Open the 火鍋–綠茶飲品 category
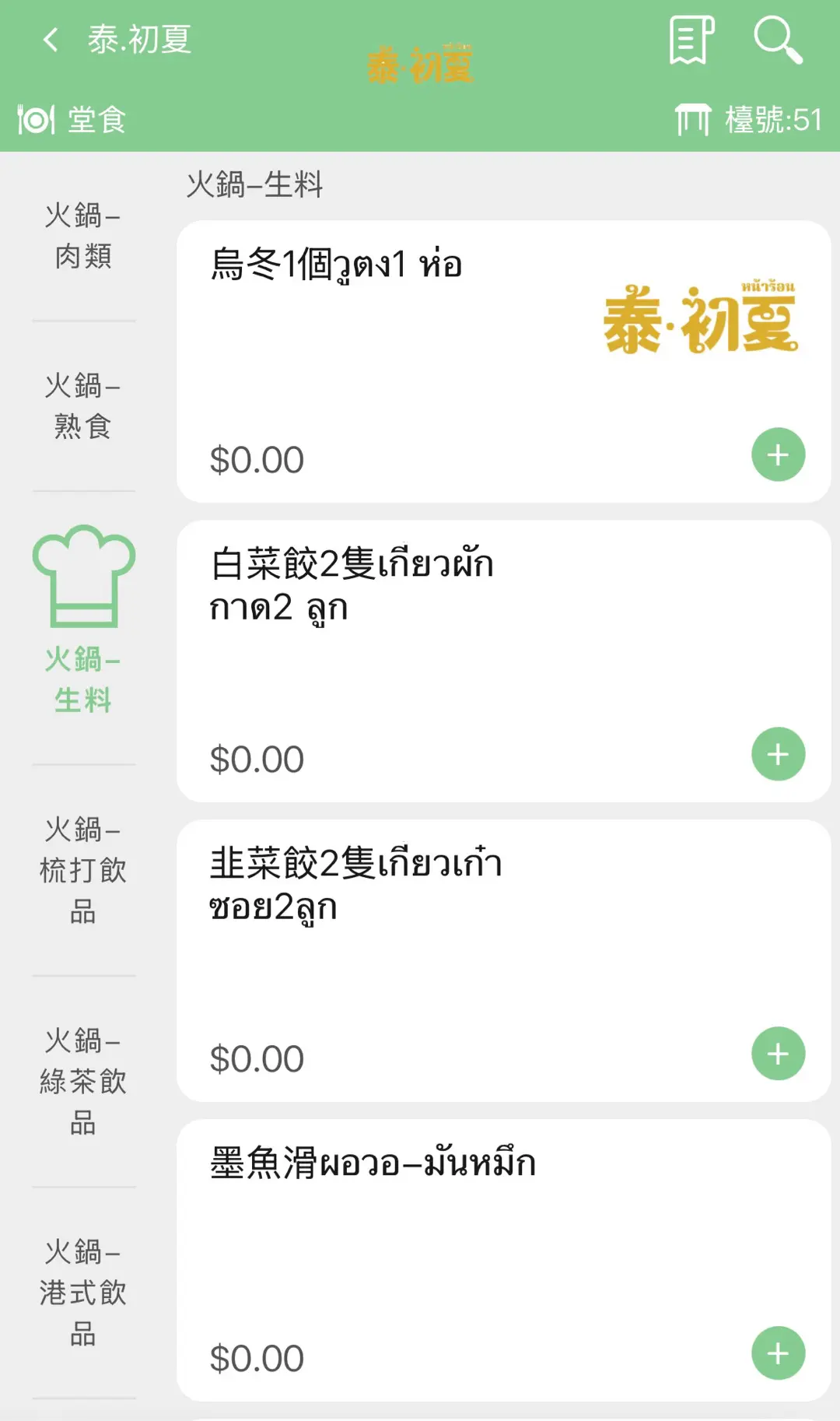840x1421 pixels. tap(83, 1081)
